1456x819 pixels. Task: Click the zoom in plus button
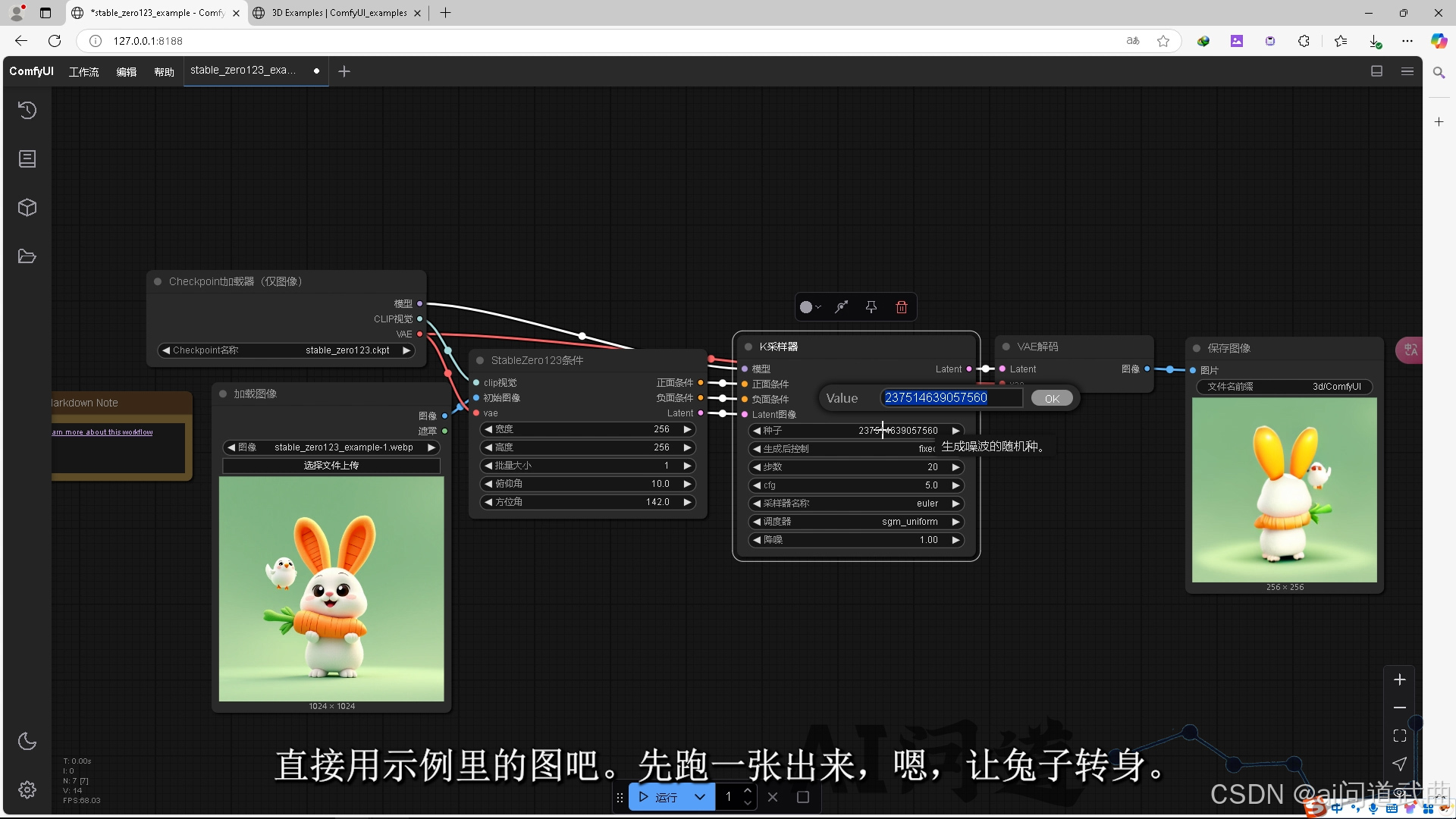pos(1400,679)
